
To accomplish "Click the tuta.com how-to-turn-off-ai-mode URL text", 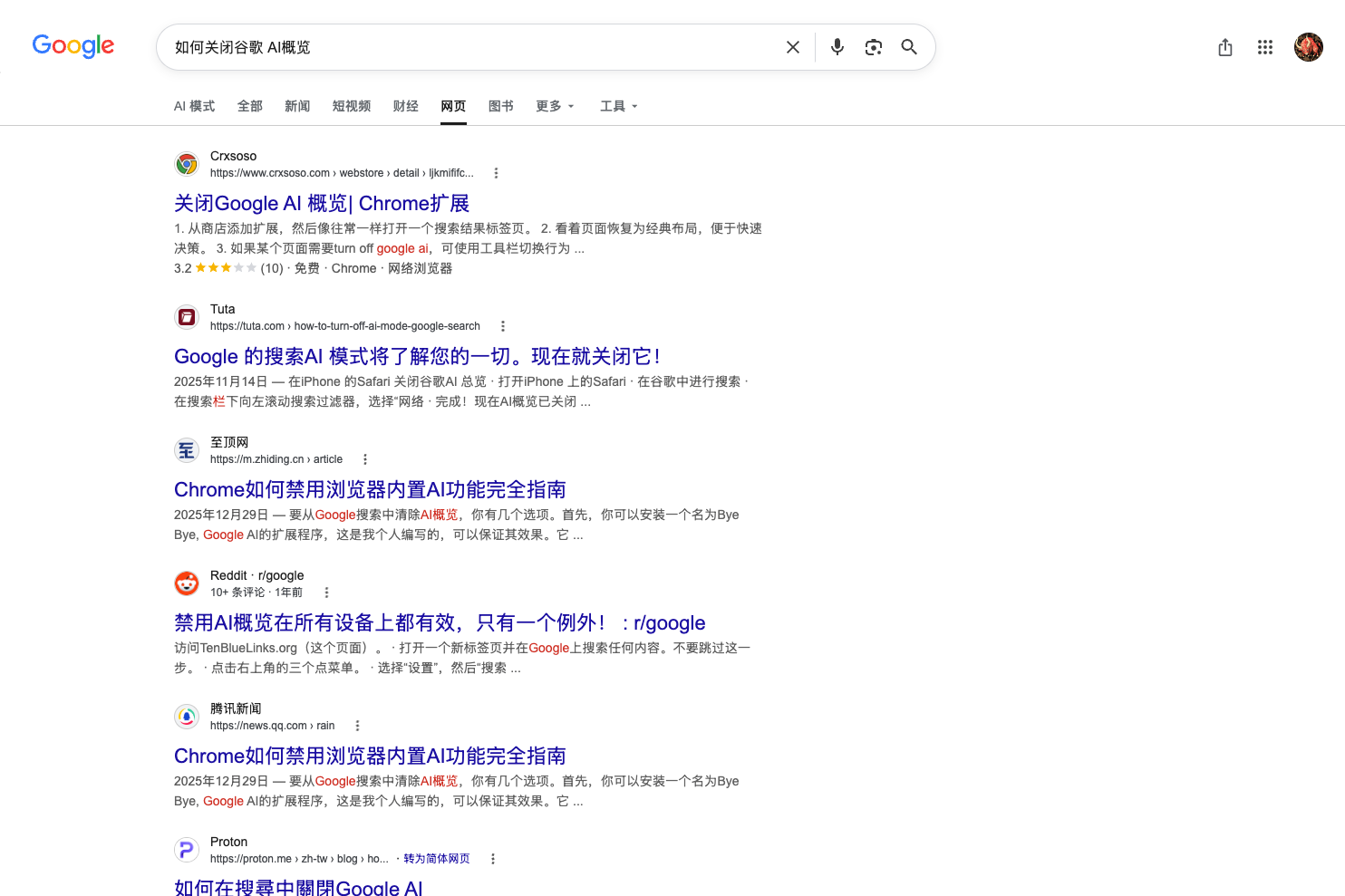I will tap(345, 326).
